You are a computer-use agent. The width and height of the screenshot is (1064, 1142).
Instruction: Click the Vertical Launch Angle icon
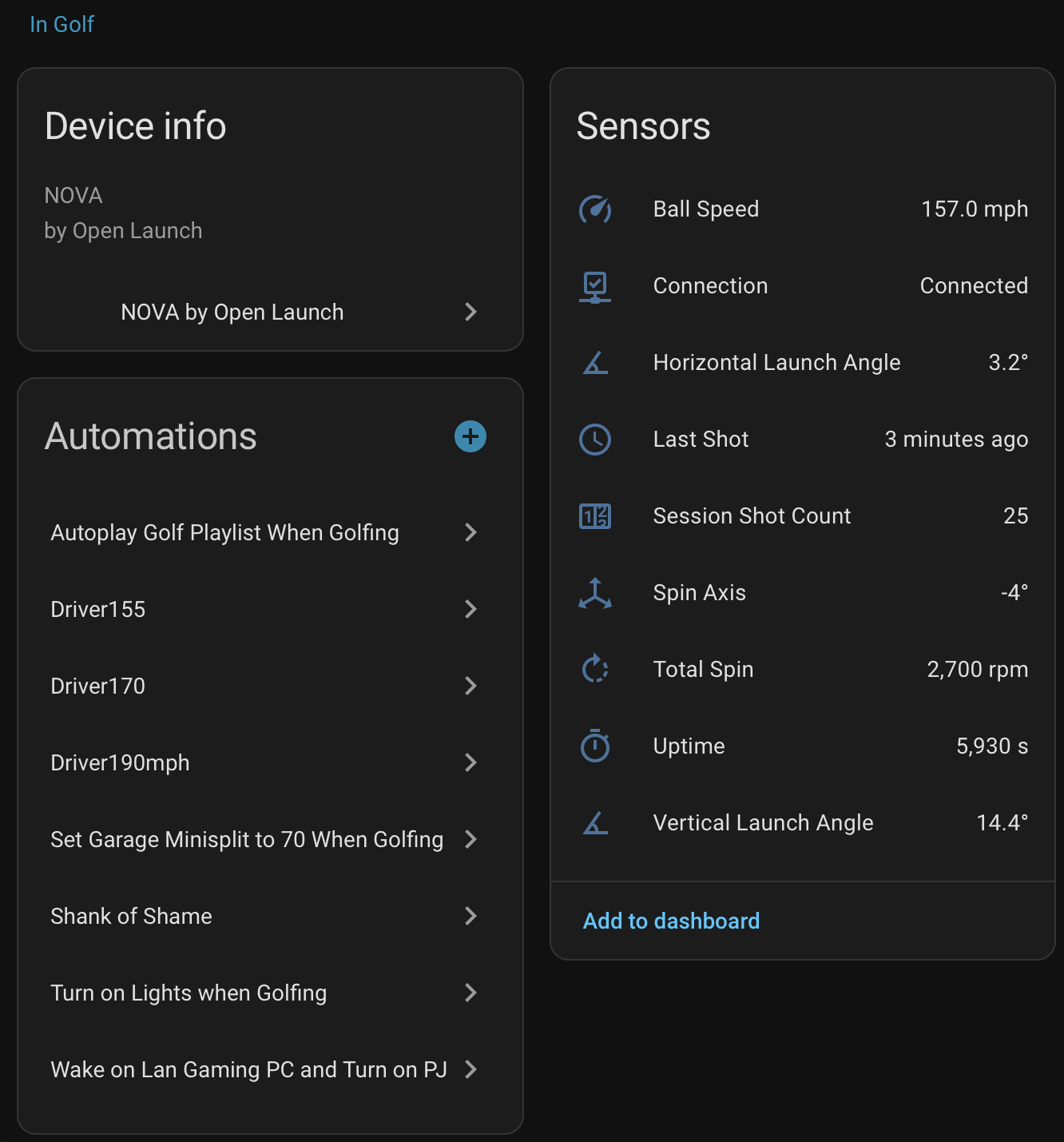tap(595, 823)
